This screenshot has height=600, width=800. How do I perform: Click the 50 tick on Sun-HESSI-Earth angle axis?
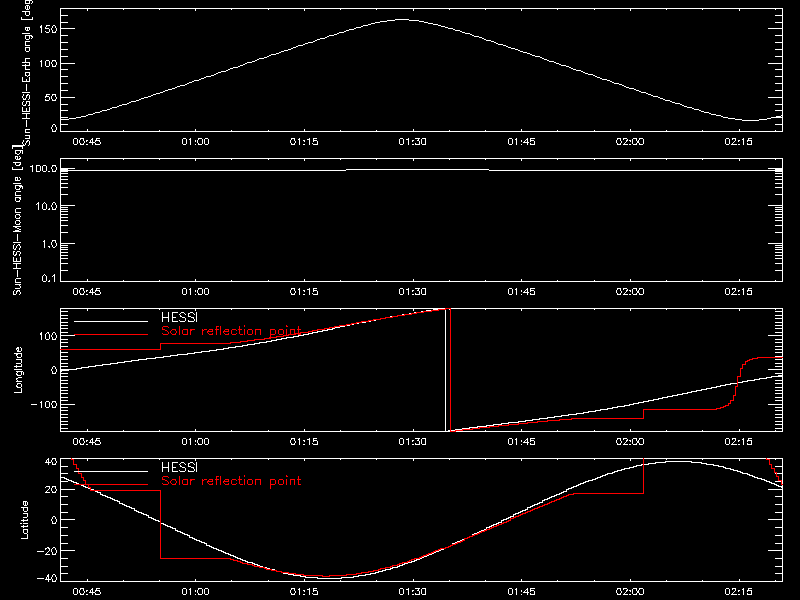pos(51,97)
